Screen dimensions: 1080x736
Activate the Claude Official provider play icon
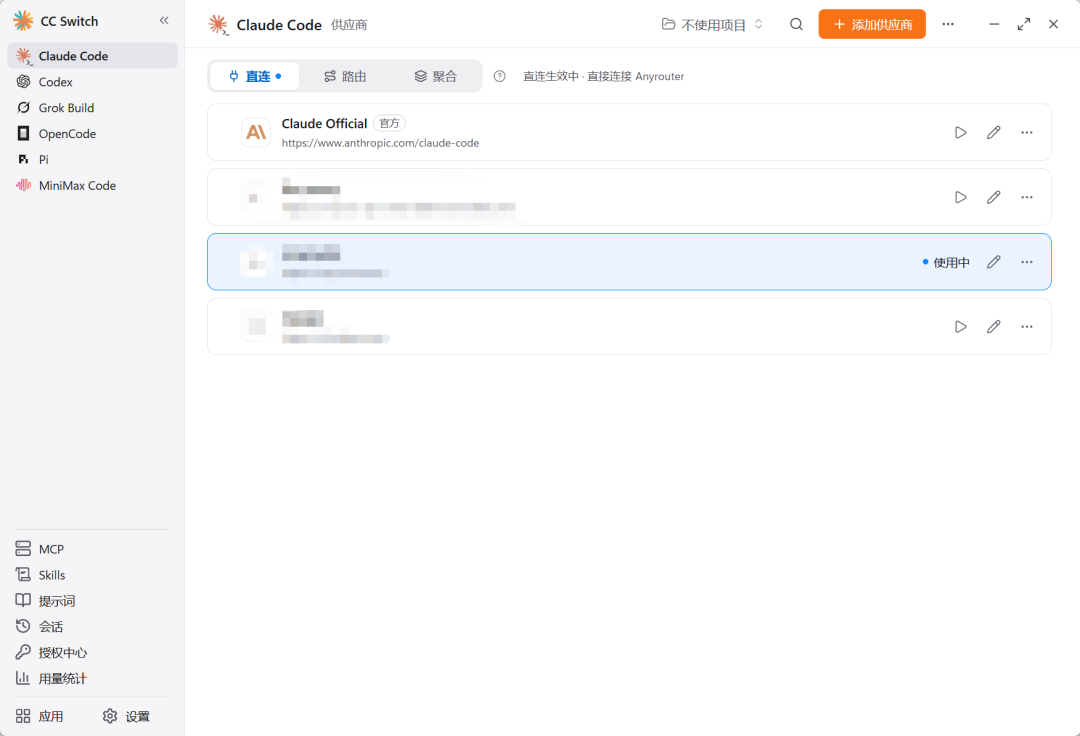(961, 132)
